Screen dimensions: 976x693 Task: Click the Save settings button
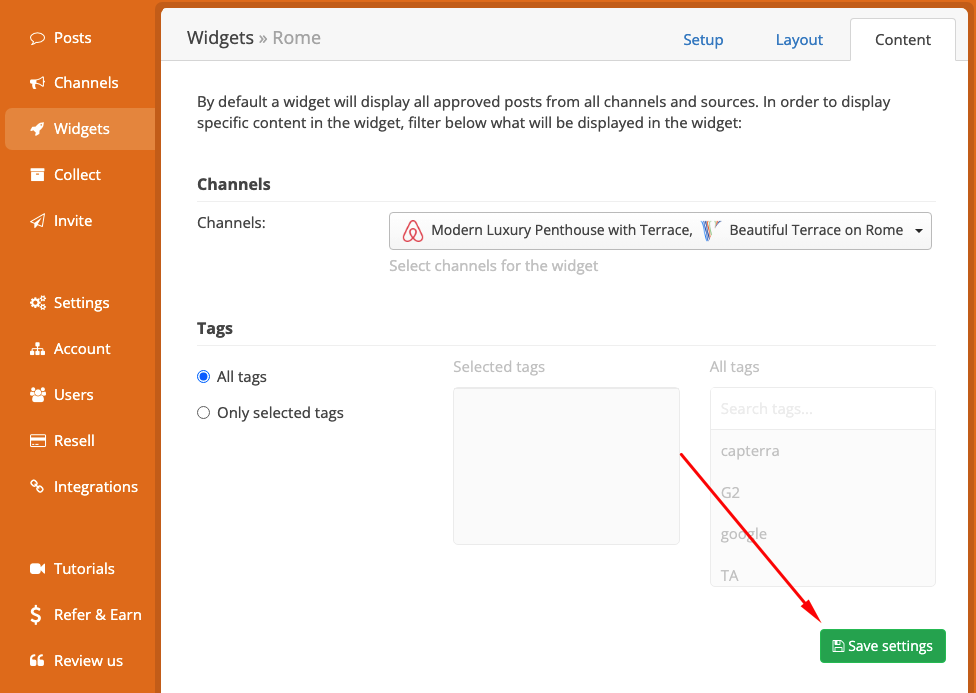tap(883, 646)
